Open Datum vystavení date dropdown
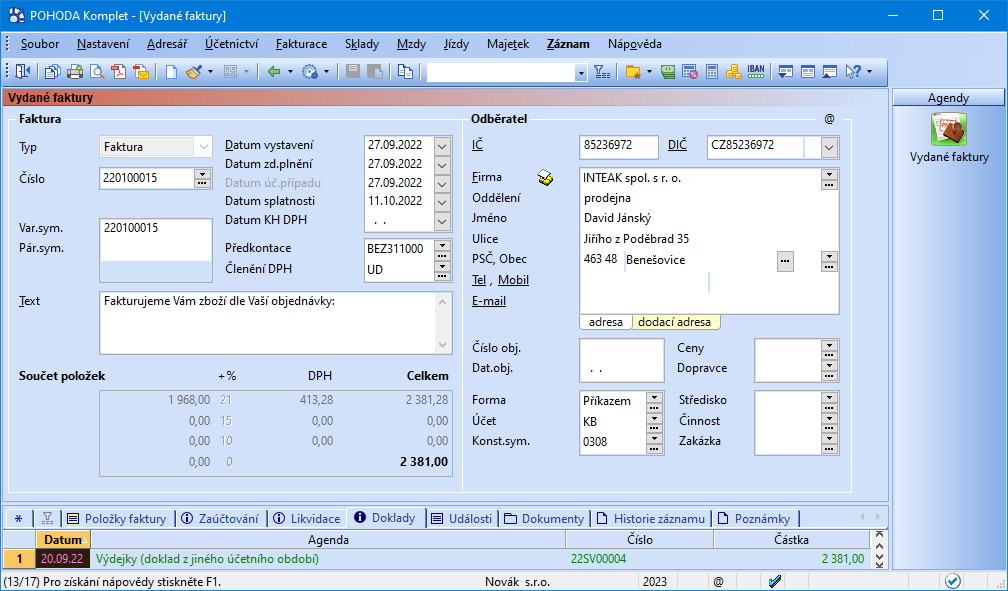This screenshot has width=1008, height=591. [442, 146]
